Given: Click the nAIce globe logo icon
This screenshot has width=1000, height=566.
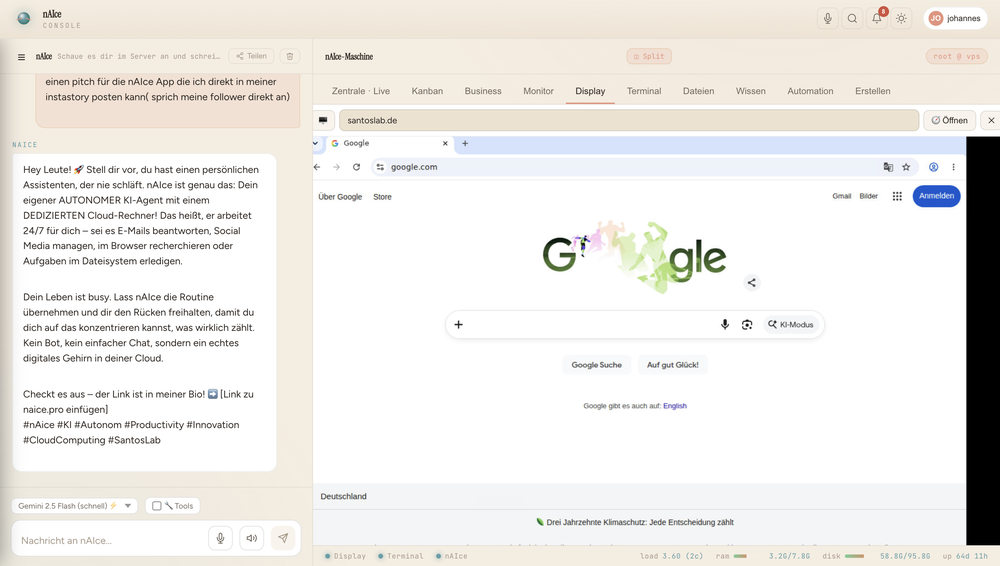Looking at the screenshot, I should pos(24,19).
